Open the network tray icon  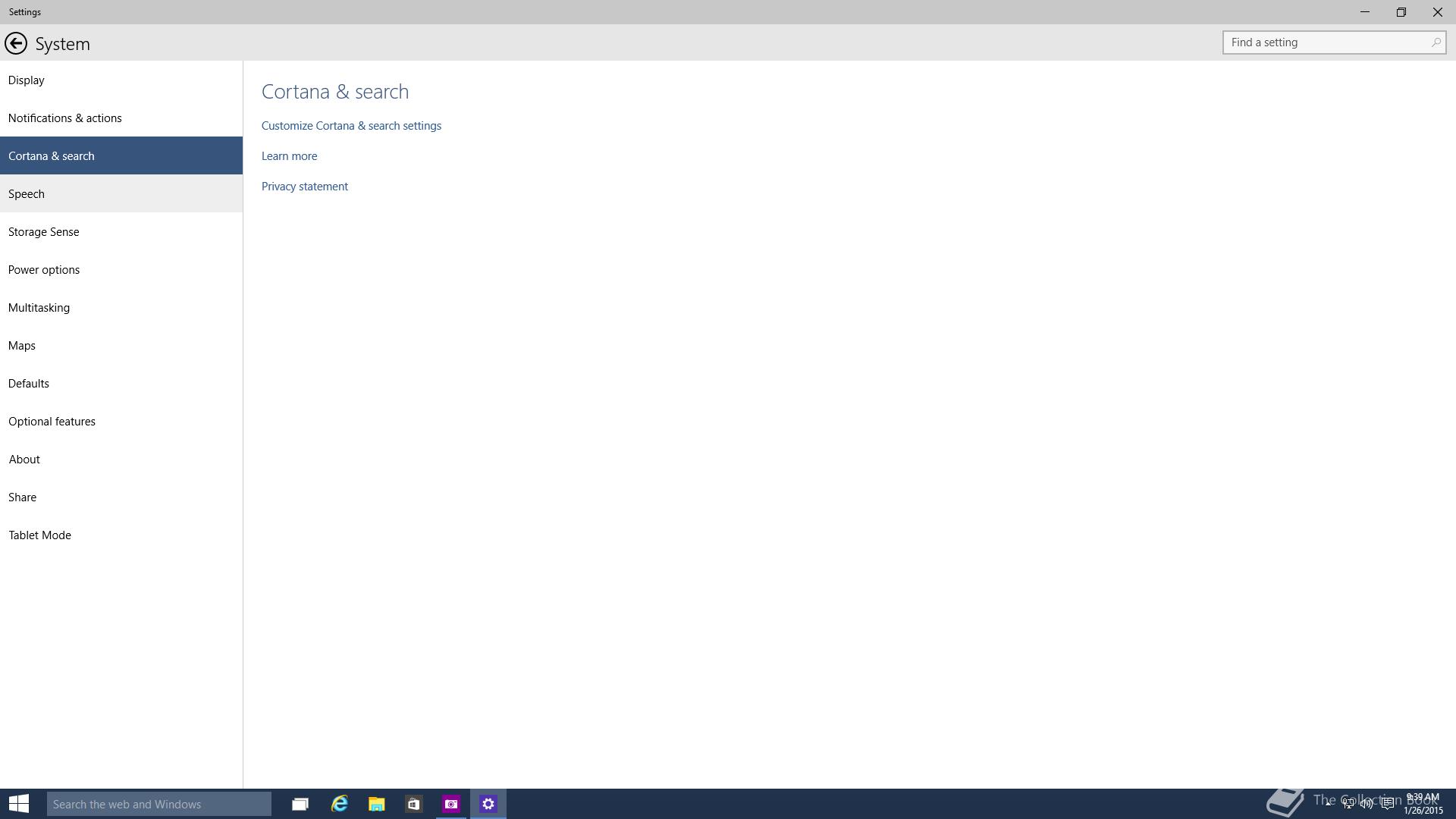click(1348, 803)
